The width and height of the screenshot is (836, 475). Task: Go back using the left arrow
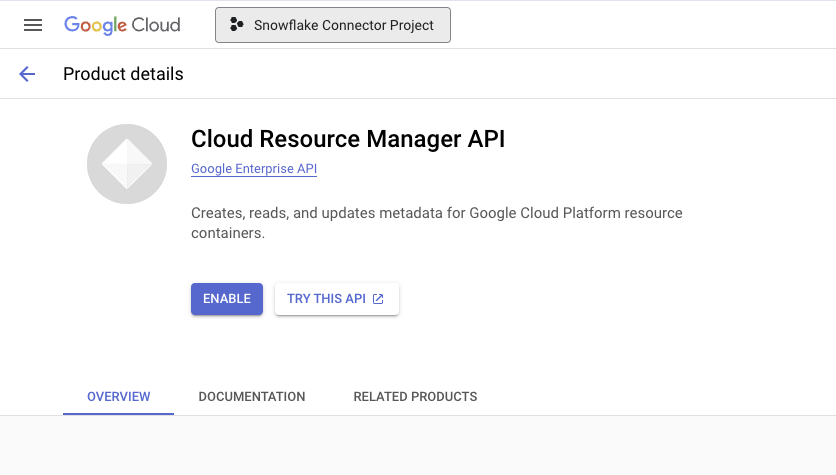point(27,74)
